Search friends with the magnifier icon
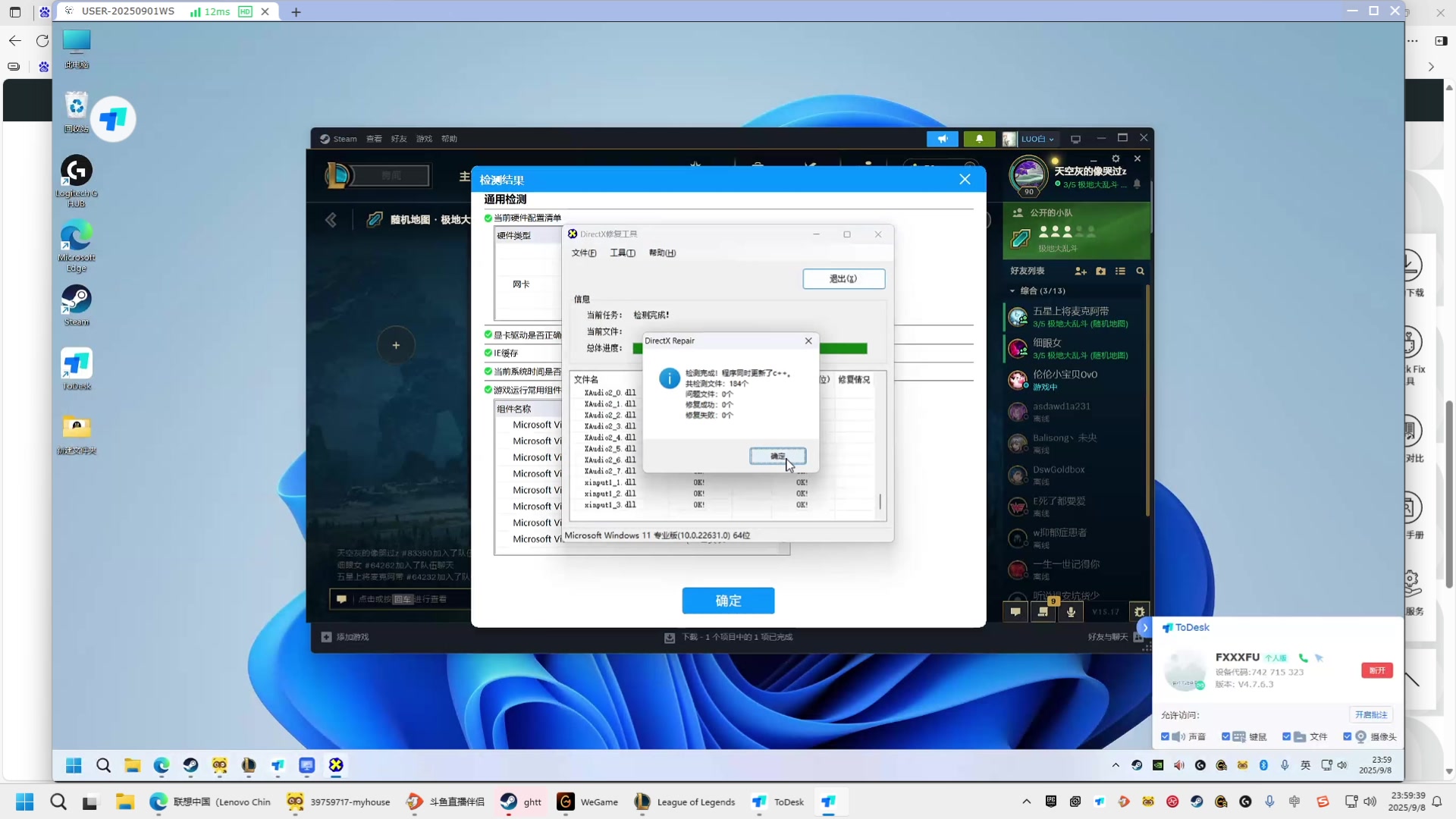 pyautogui.click(x=1140, y=271)
